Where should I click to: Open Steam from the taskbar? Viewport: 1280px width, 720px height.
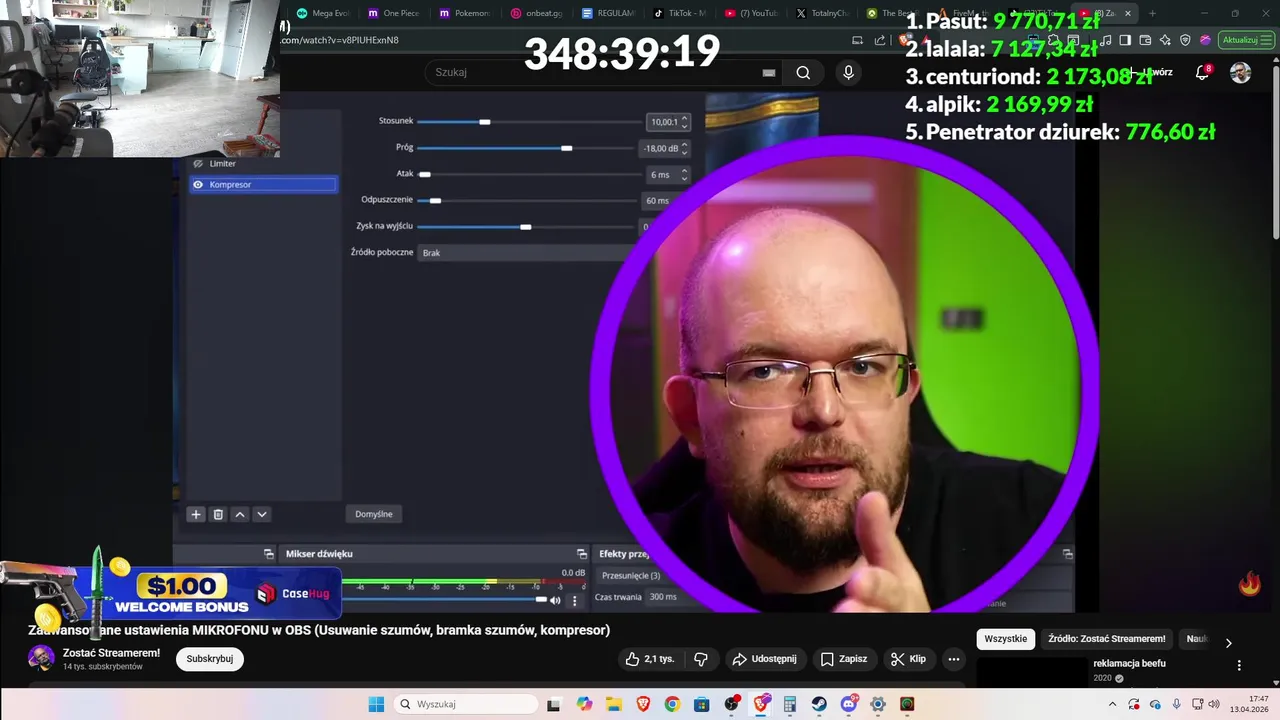(x=819, y=704)
